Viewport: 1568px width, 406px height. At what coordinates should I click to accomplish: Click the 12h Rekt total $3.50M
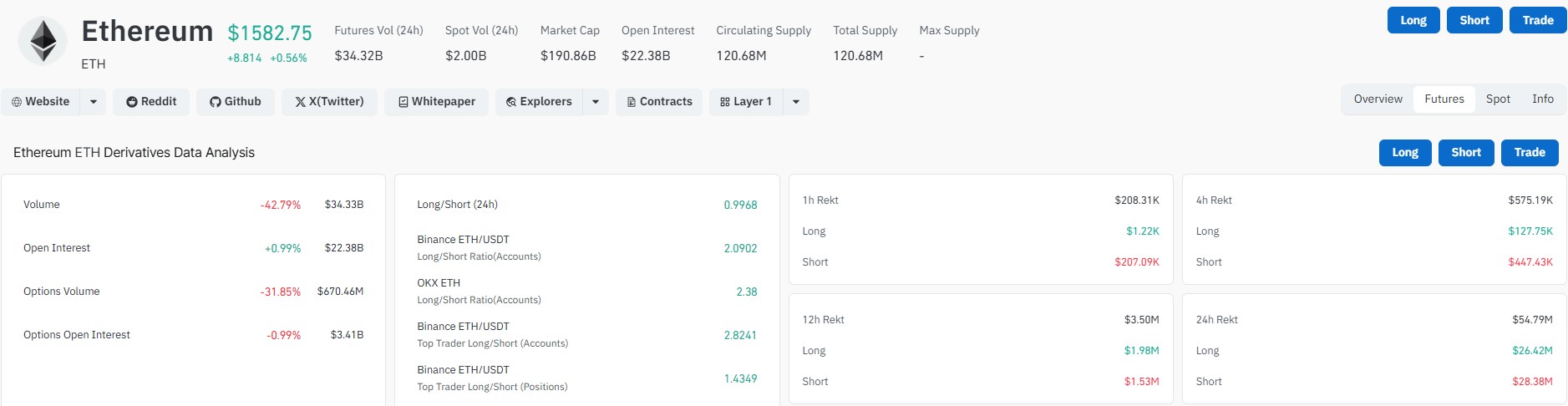click(1142, 320)
